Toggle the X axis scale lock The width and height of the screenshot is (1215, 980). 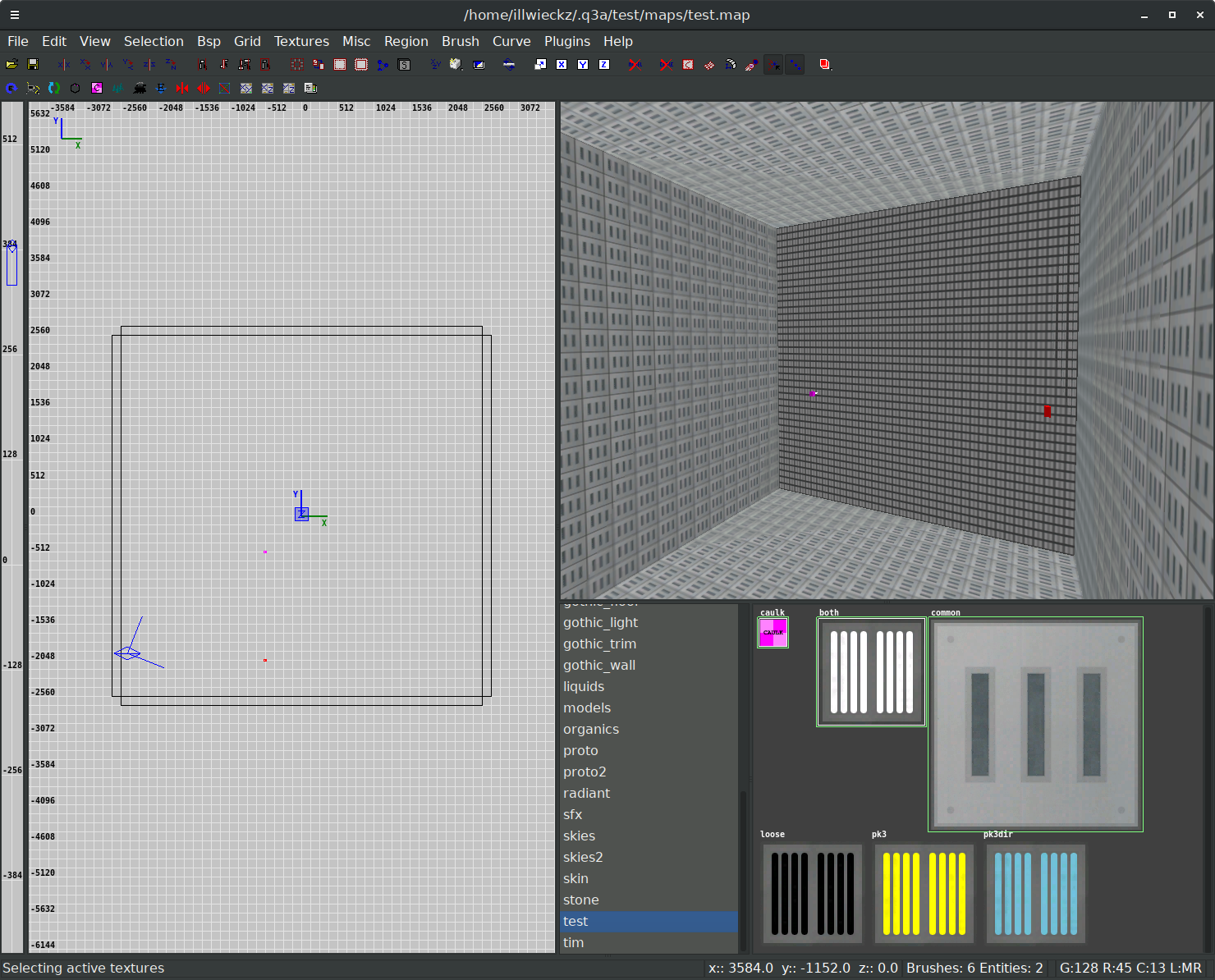562,65
